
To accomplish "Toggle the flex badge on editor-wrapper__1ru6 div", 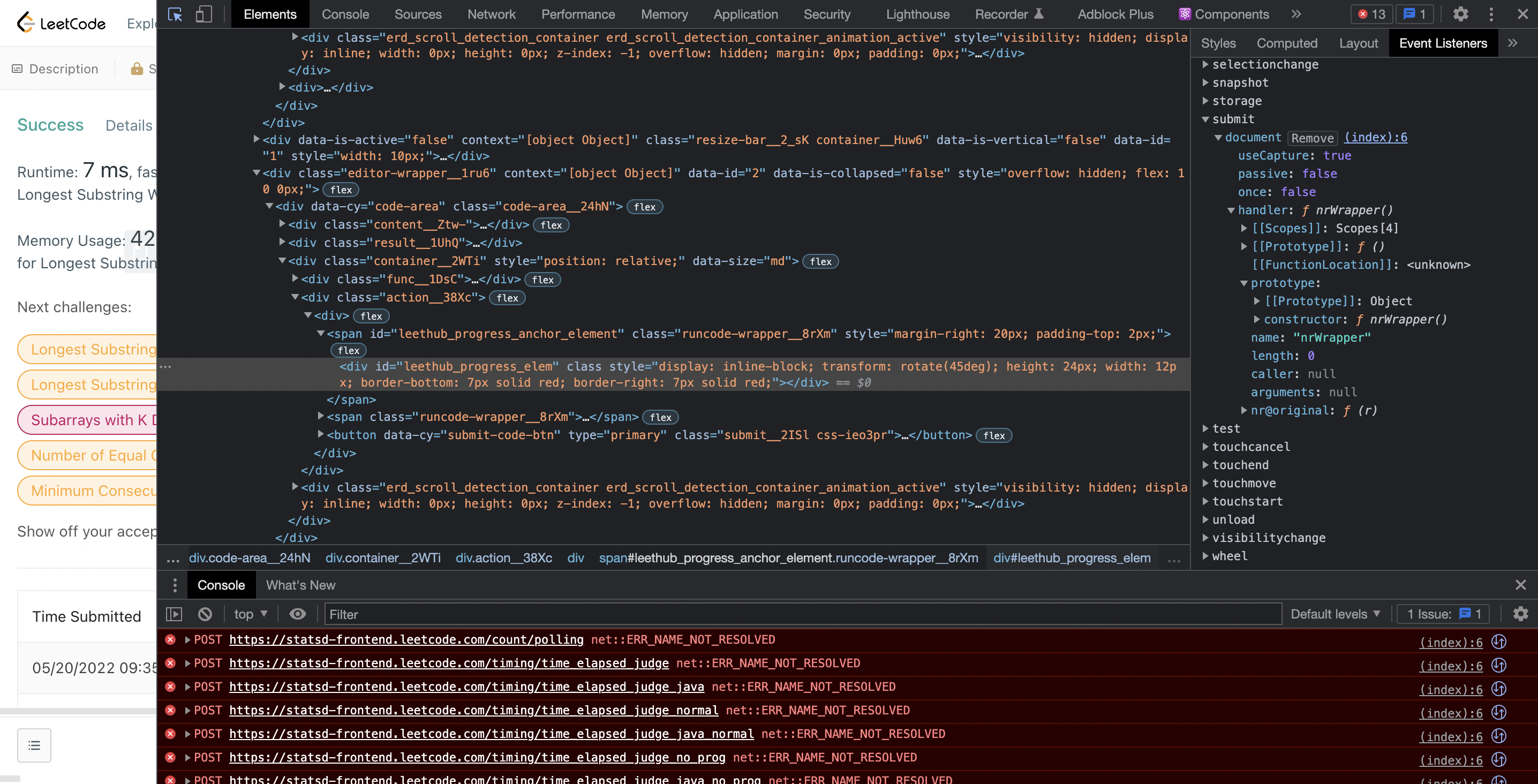I will coord(341,189).
